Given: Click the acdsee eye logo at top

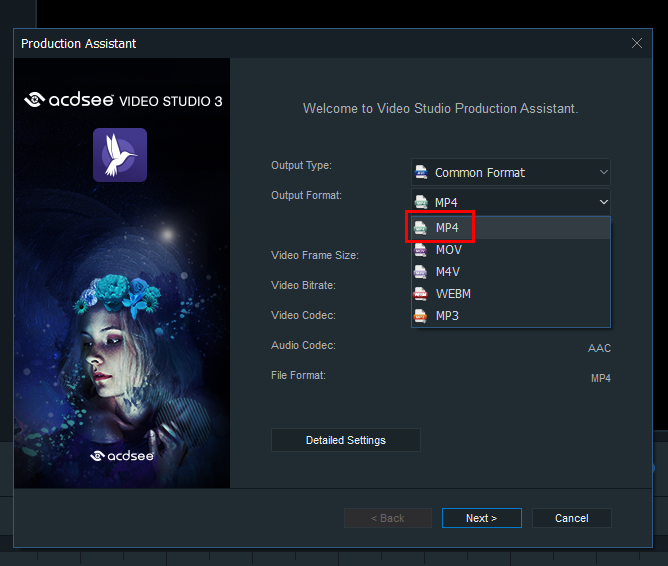Looking at the screenshot, I should click(x=35, y=100).
